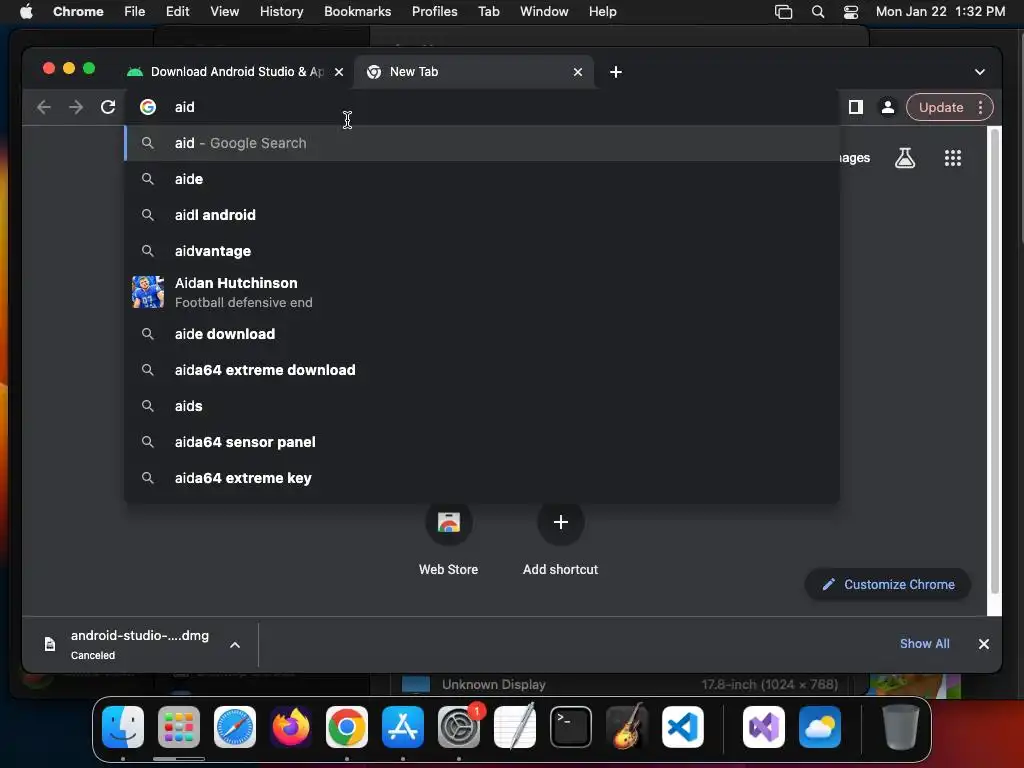
Task: Open the Apple menu
Action: click(x=26, y=12)
